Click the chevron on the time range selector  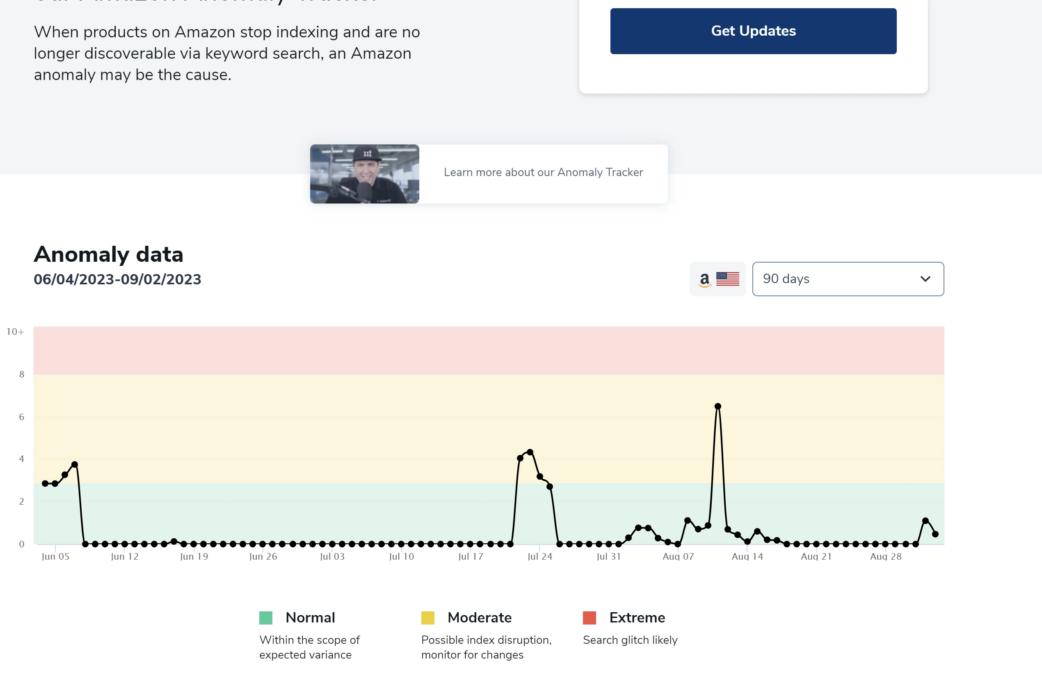[x=926, y=279]
